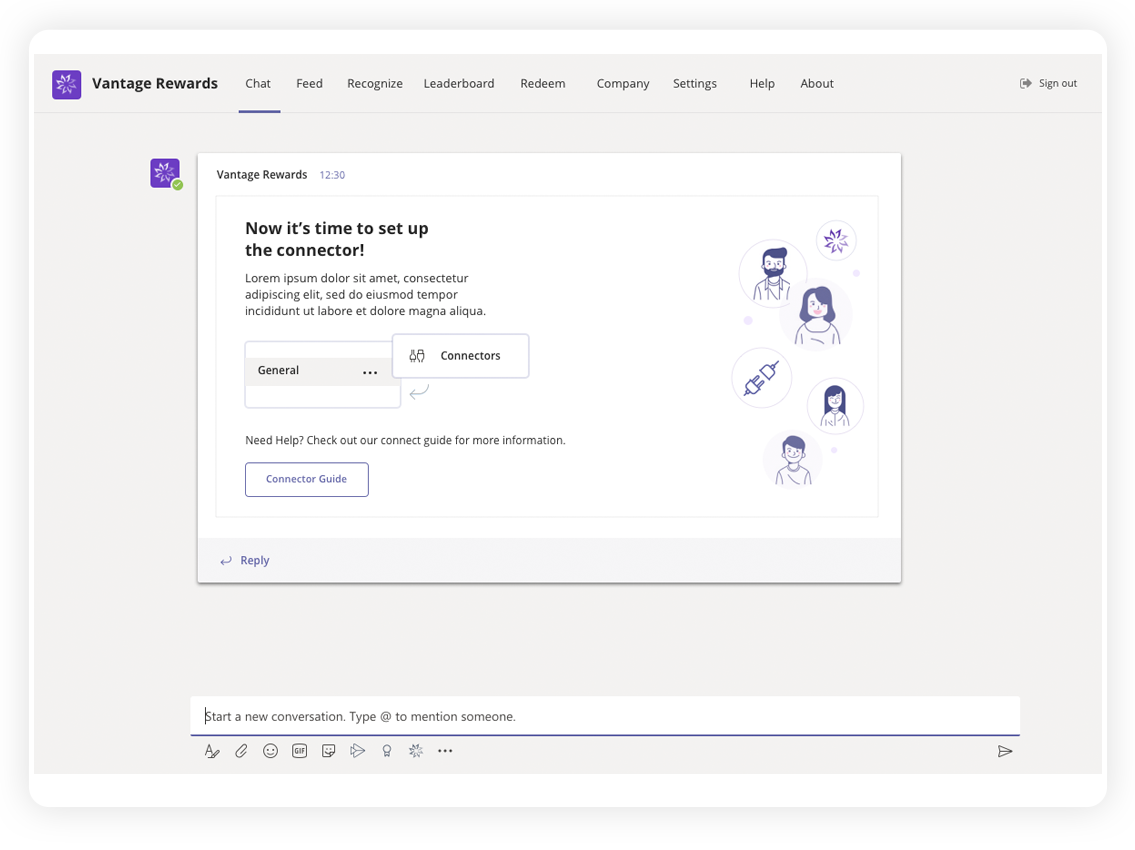Screen dimensions: 1135x850
Task: Click the plug illustration circle
Action: coord(761,378)
